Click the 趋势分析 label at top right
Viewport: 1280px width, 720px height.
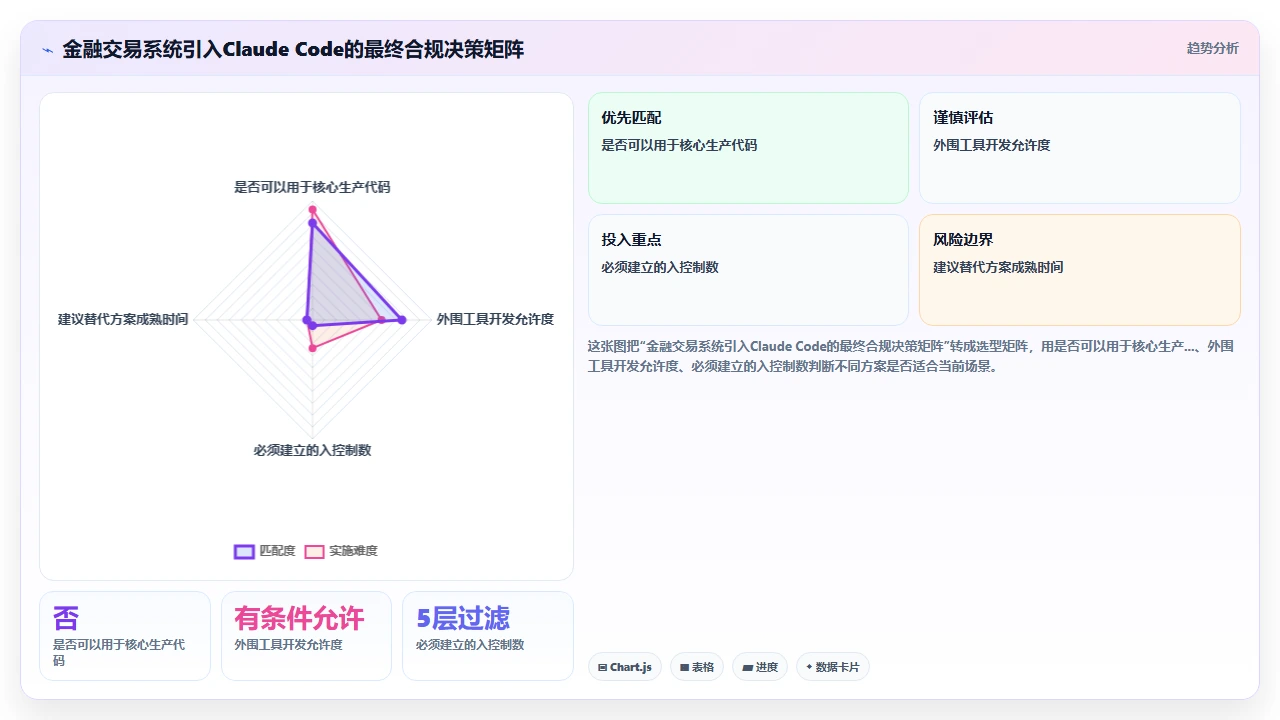[x=1212, y=48]
